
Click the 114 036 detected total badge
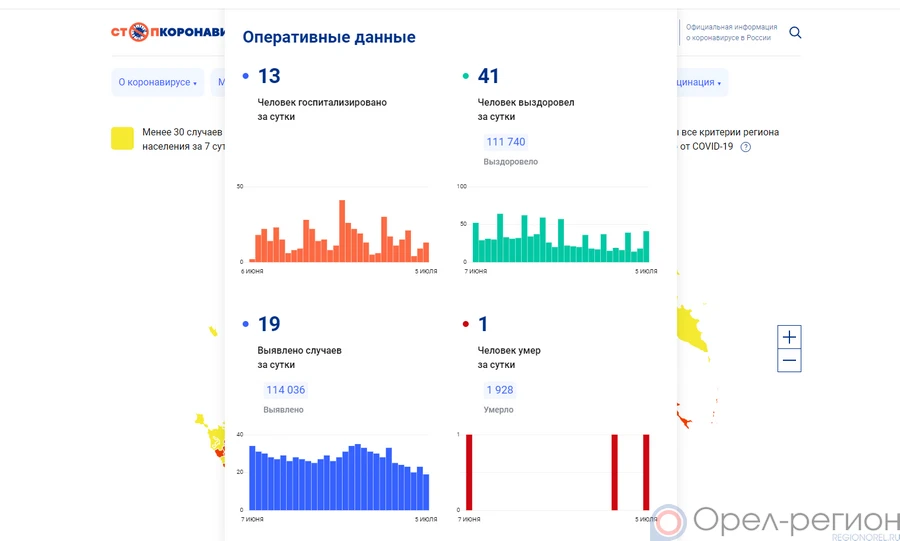click(x=285, y=390)
